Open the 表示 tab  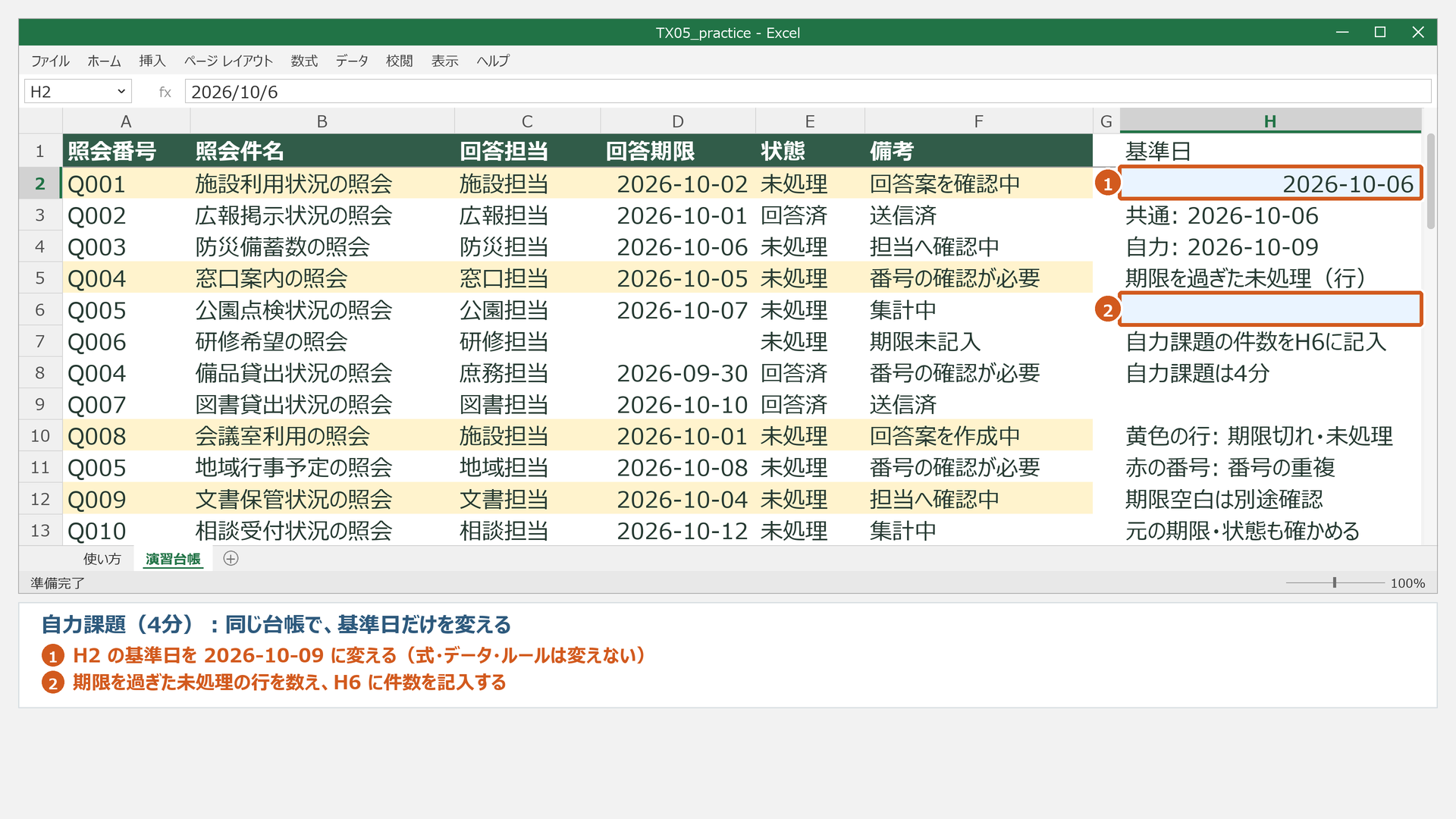[x=444, y=61]
